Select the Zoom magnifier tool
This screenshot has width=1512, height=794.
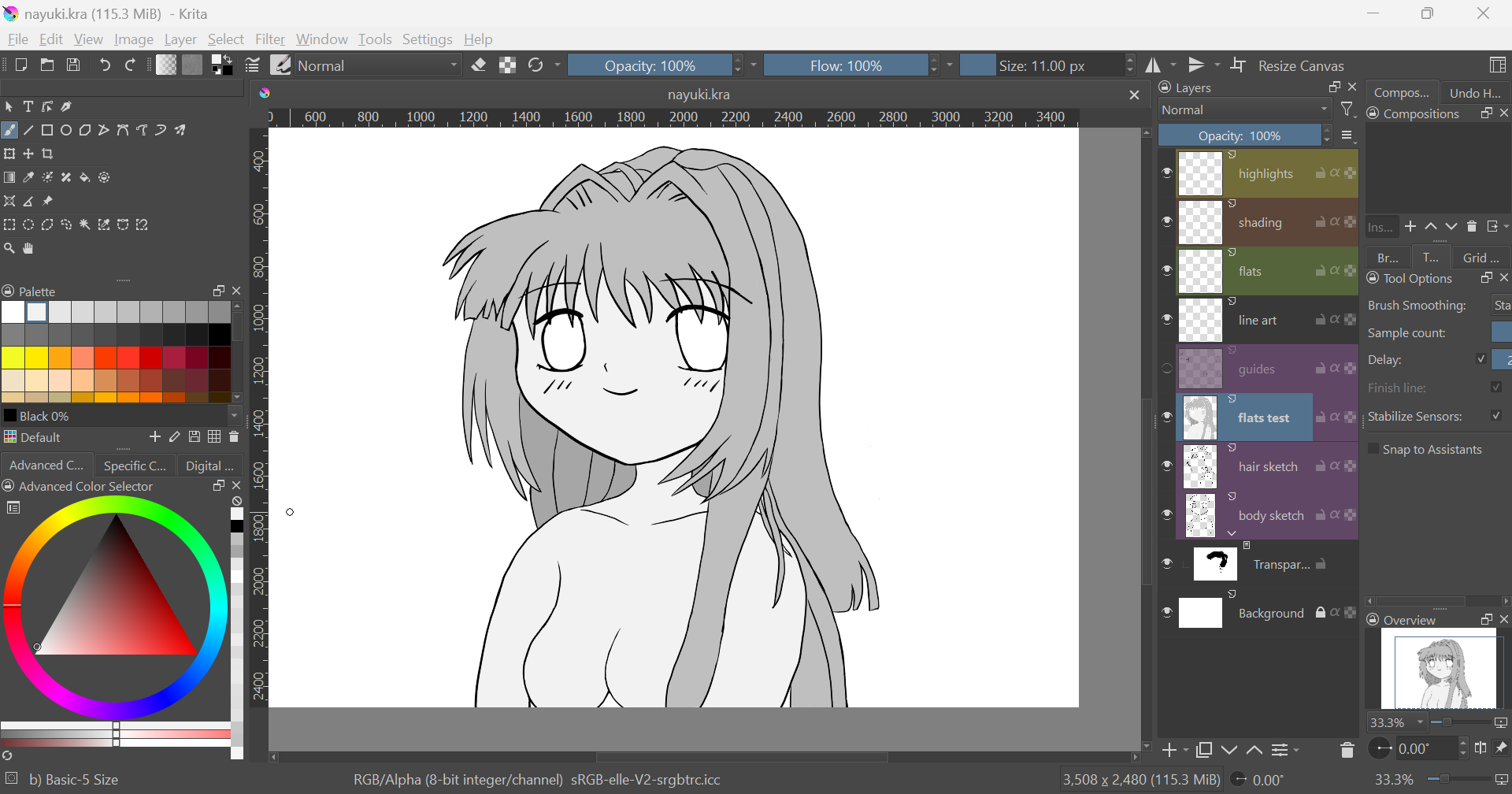[x=9, y=249]
